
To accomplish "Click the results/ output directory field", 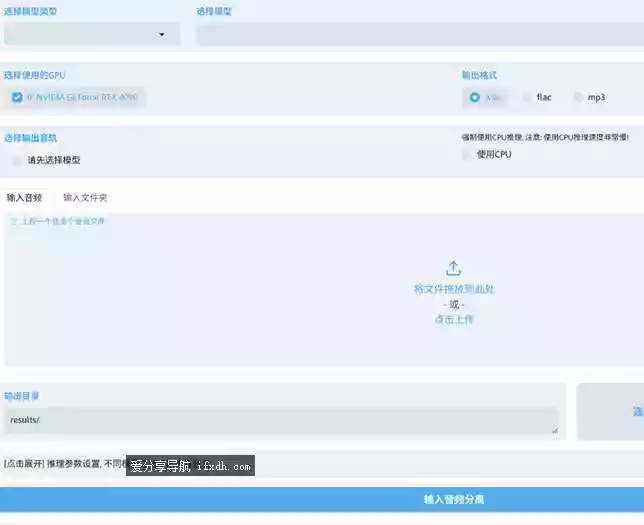I will (x=281, y=421).
